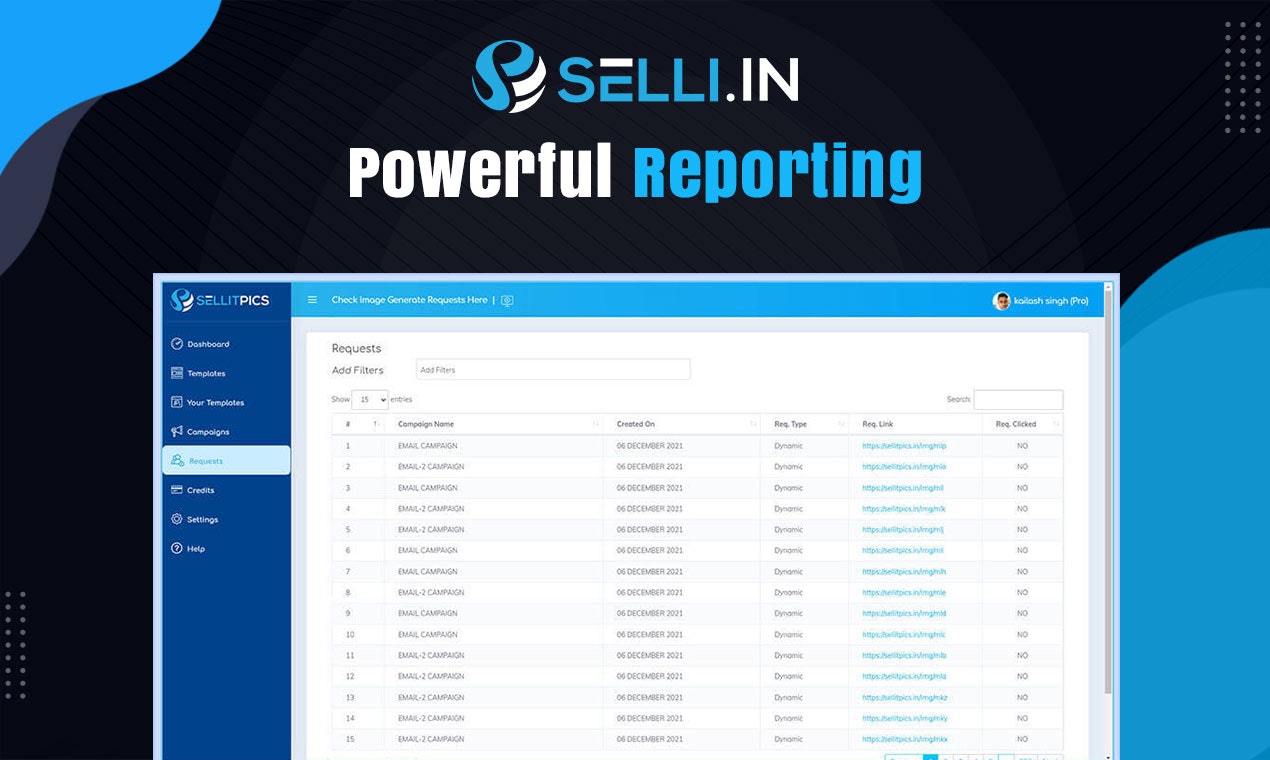Select EMAIL-2 CAMPAIGN in row 5

tap(431, 530)
